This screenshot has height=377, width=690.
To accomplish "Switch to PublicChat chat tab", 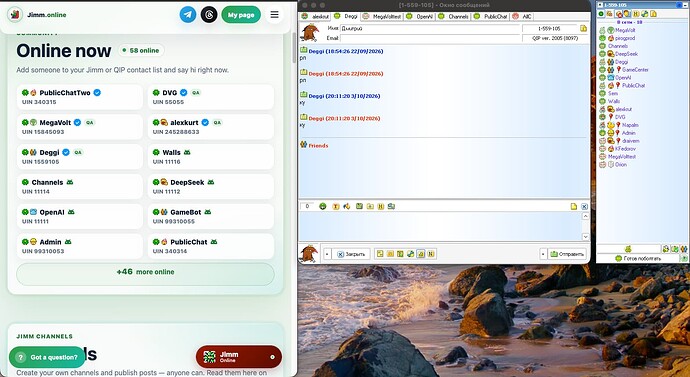I will (x=491, y=16).
